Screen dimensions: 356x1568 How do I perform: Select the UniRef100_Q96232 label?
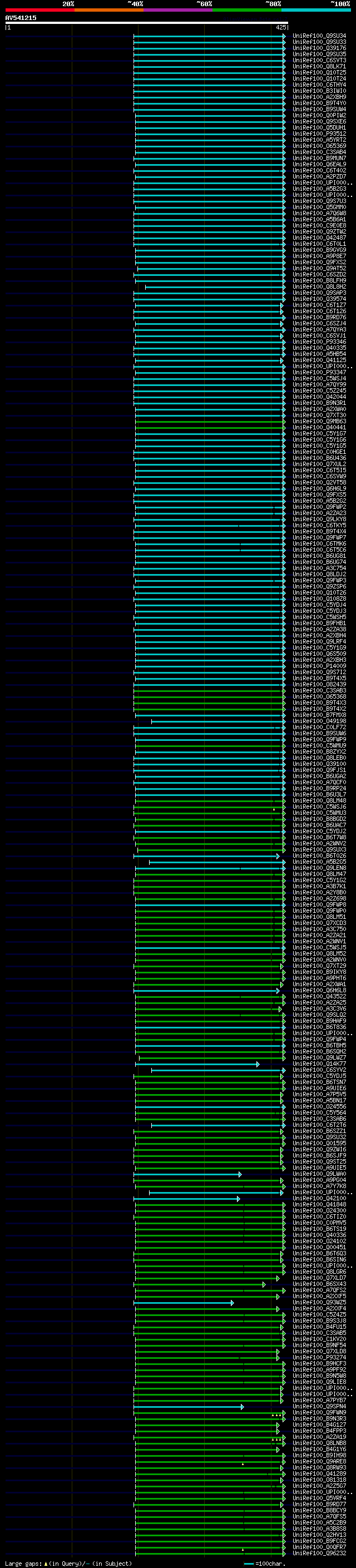(x=319, y=1553)
